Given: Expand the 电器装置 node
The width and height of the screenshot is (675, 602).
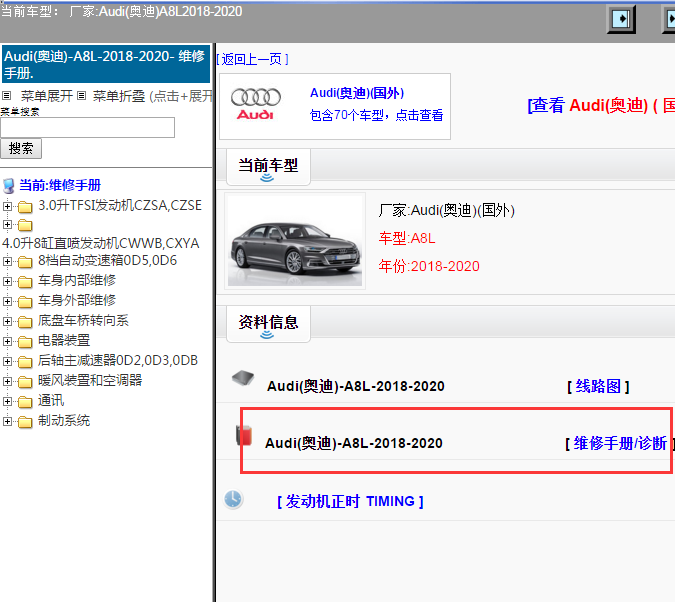Looking at the screenshot, I should coord(7,341).
